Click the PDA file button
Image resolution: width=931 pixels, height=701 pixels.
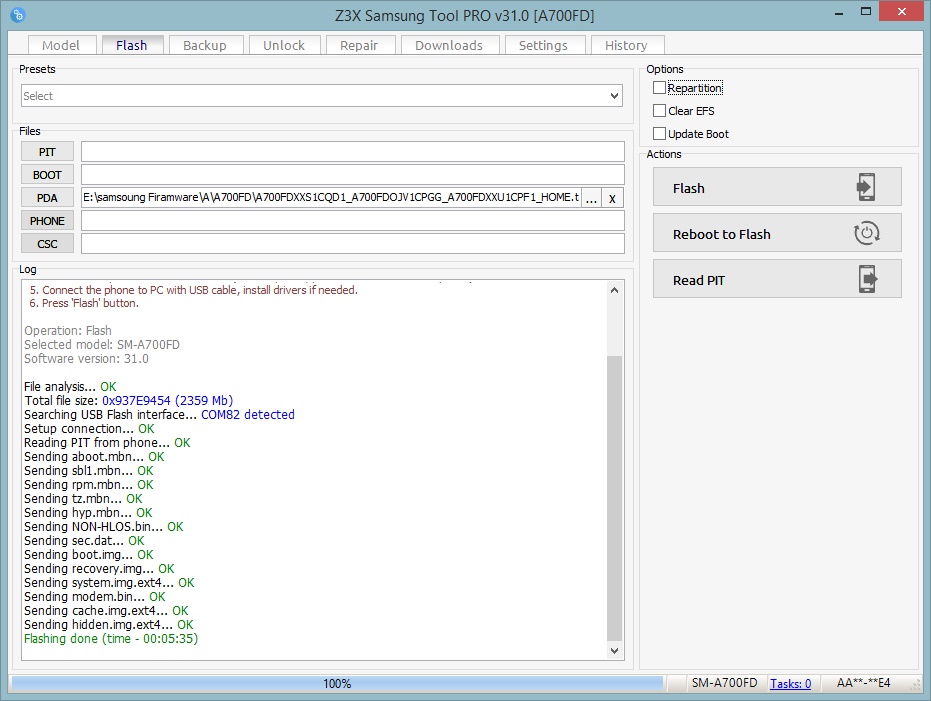pos(48,198)
